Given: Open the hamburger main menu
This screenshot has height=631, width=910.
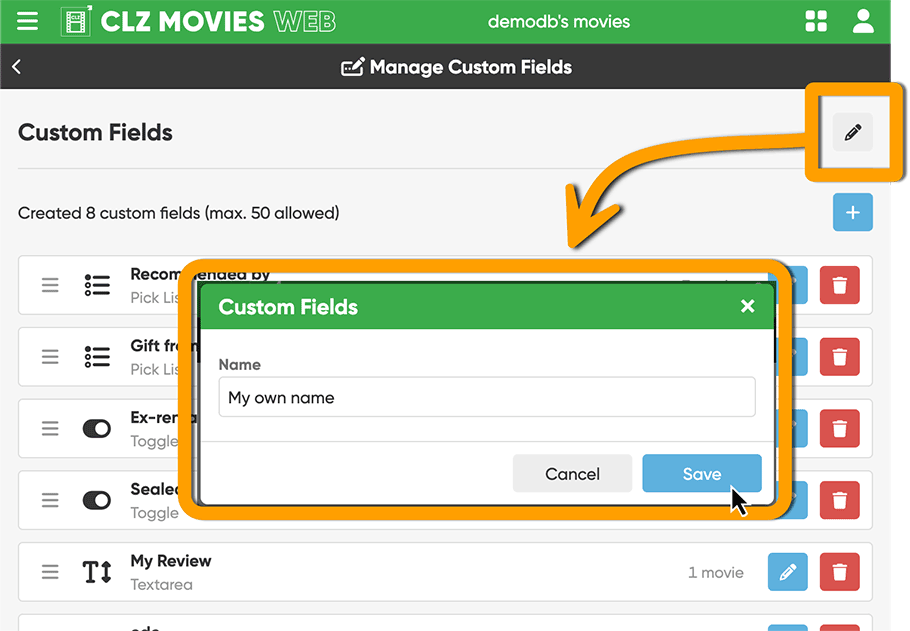Looking at the screenshot, I should (27, 21).
